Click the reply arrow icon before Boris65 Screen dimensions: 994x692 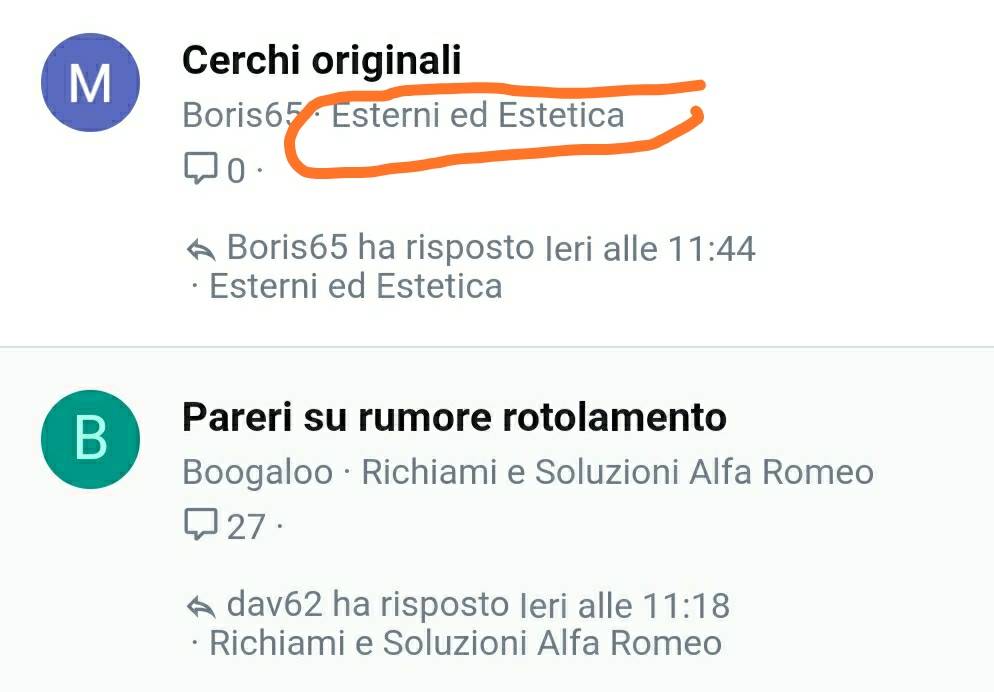tap(202, 250)
